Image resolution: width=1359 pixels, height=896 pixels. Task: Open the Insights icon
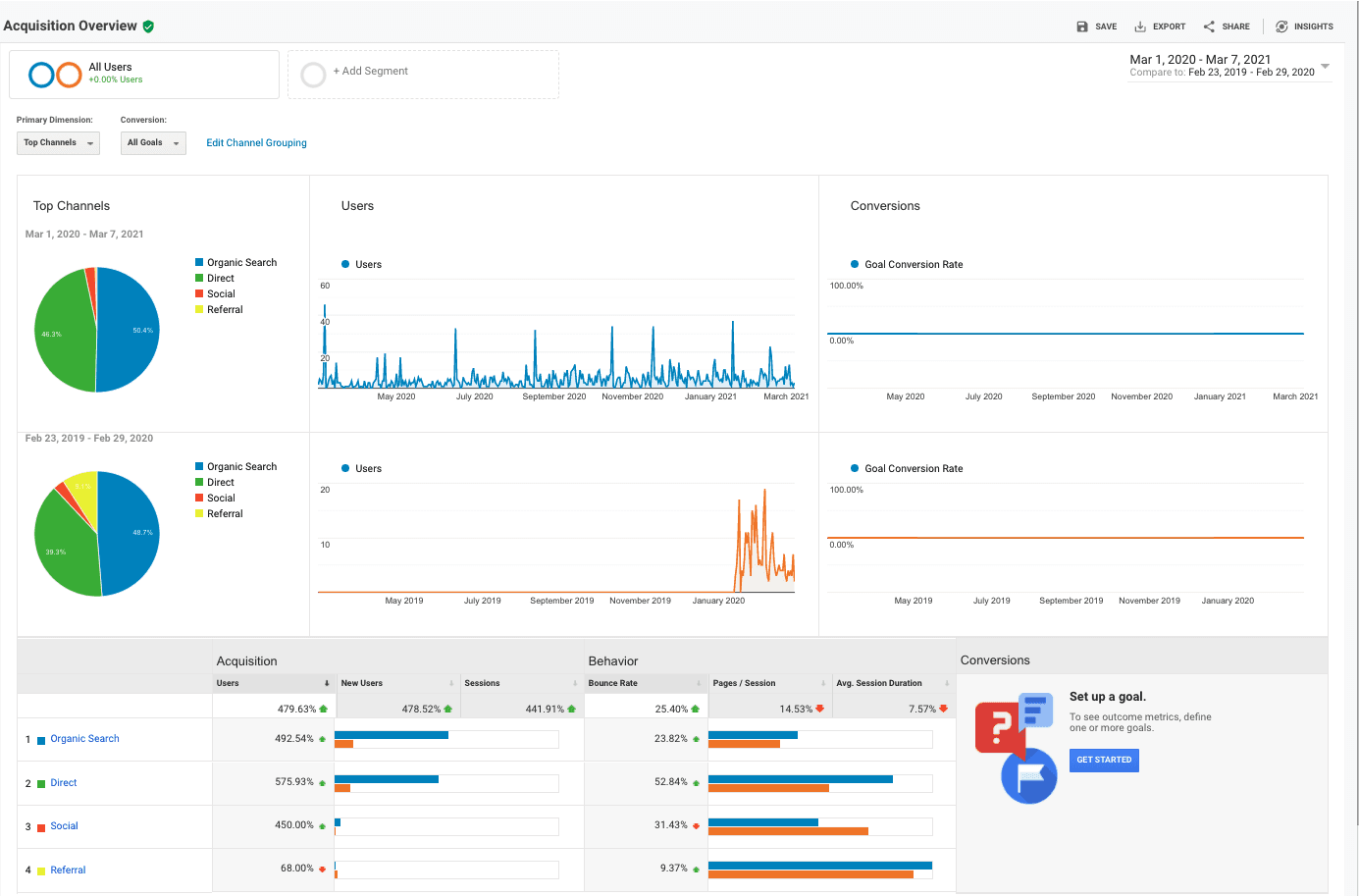point(1281,26)
